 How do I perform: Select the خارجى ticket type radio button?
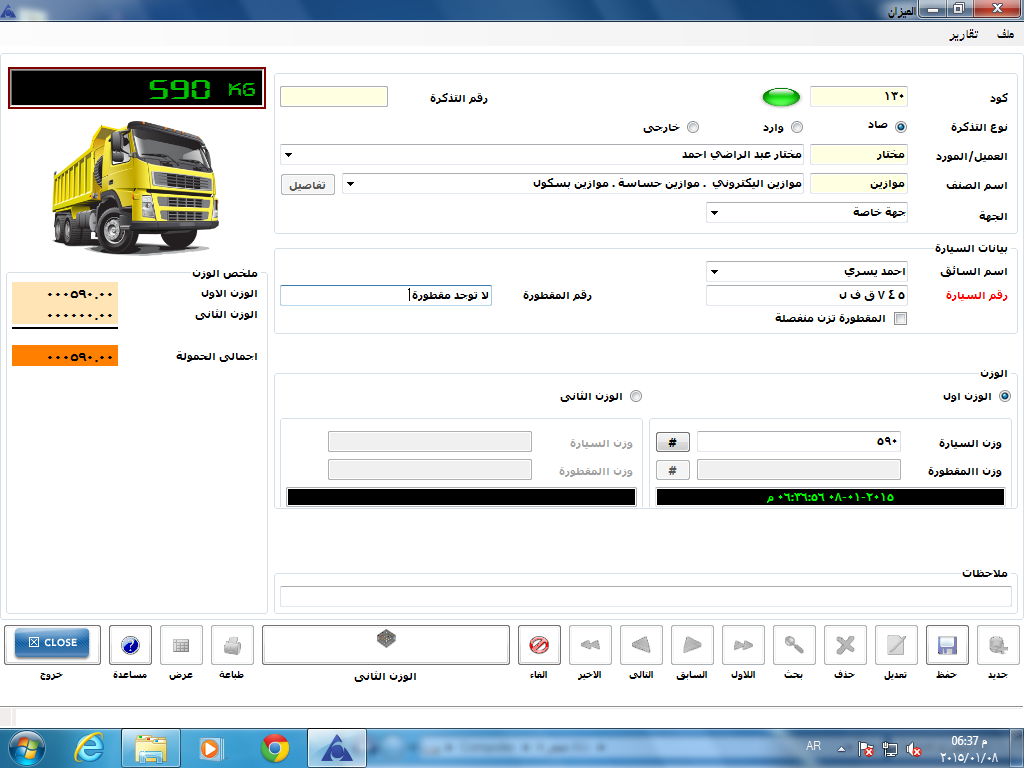pyautogui.click(x=692, y=127)
